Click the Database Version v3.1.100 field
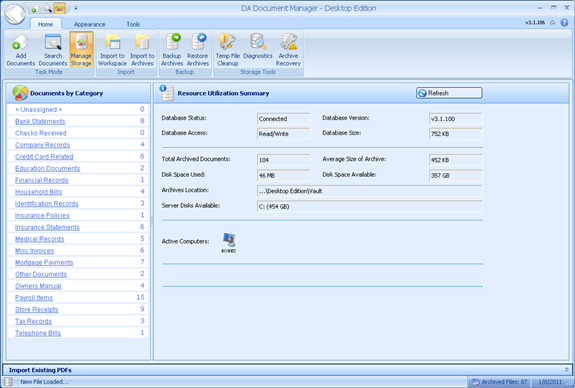Viewport: 575px width, 388px height. (x=455, y=119)
